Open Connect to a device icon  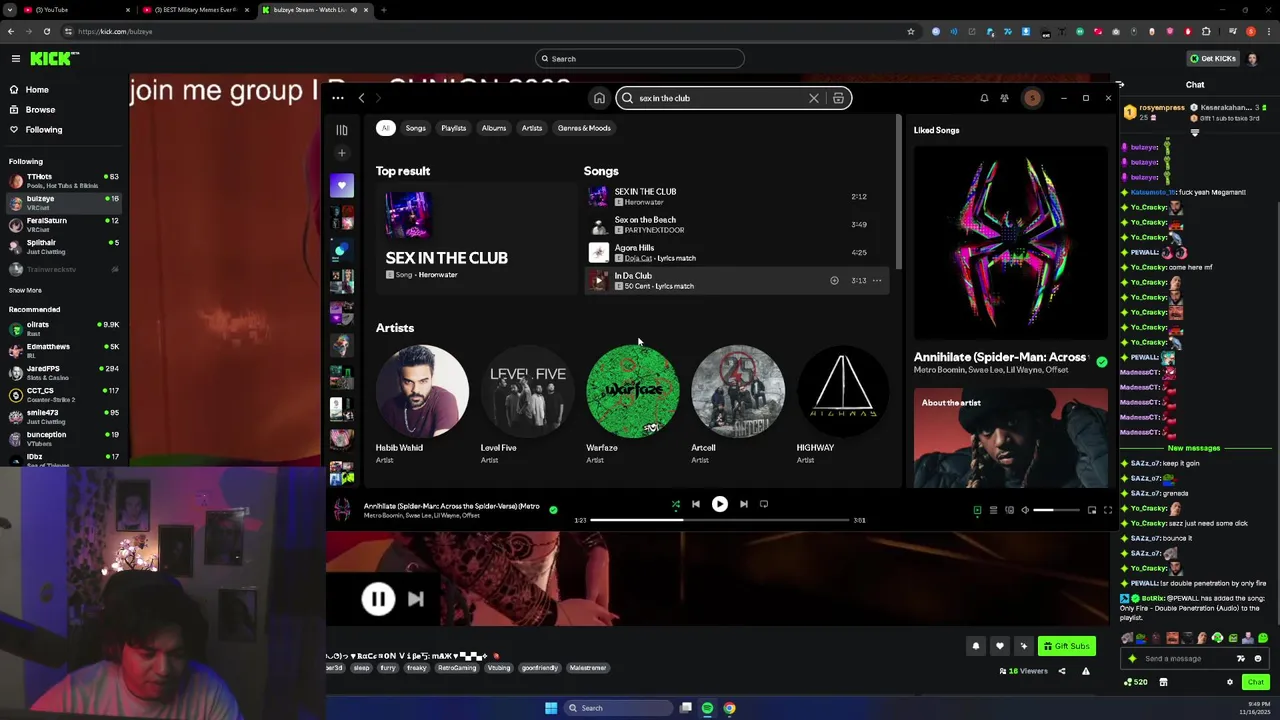tap(1009, 510)
